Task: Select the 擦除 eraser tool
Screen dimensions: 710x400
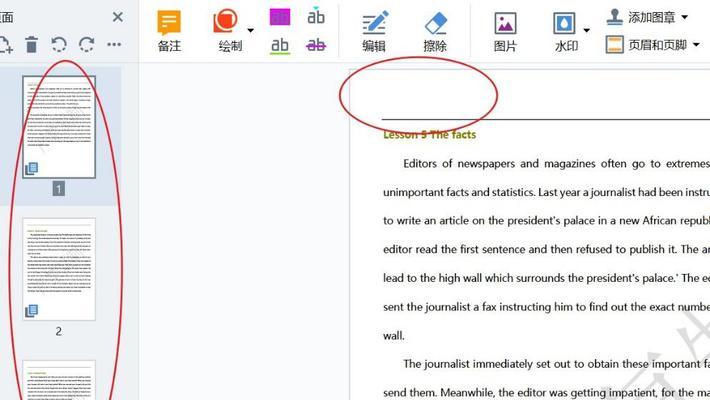Action: (x=435, y=31)
